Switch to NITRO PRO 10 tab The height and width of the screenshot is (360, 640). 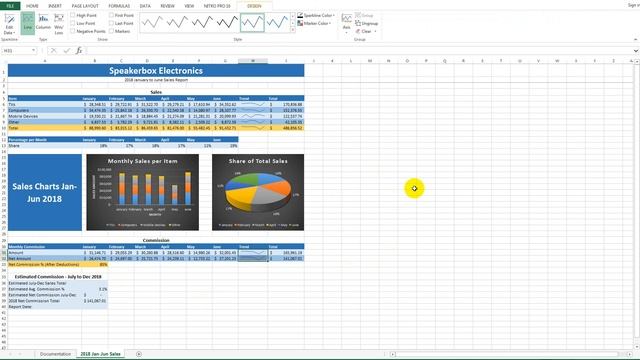217,6
